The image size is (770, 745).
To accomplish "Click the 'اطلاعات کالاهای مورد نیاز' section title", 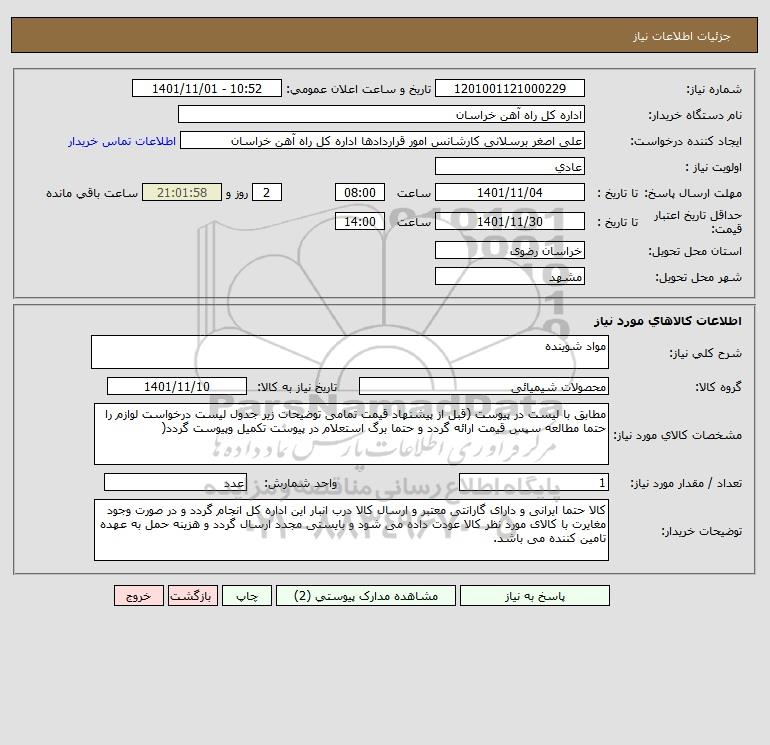I will pyautogui.click(x=668, y=321).
